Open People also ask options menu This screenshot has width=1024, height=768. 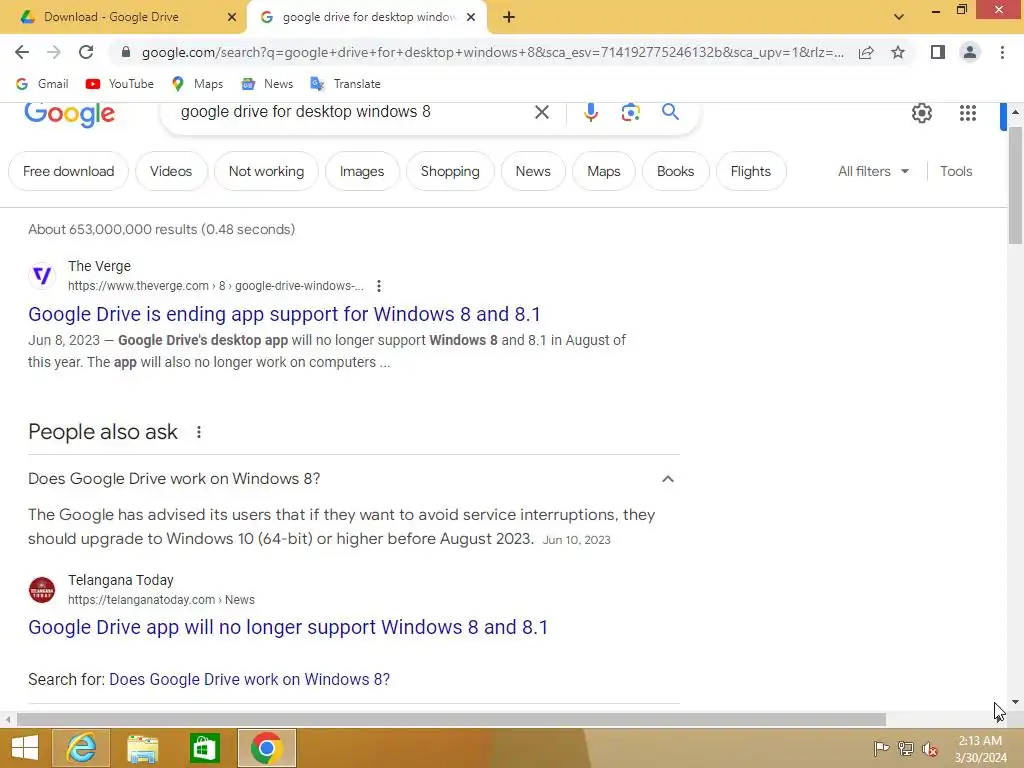(x=199, y=432)
